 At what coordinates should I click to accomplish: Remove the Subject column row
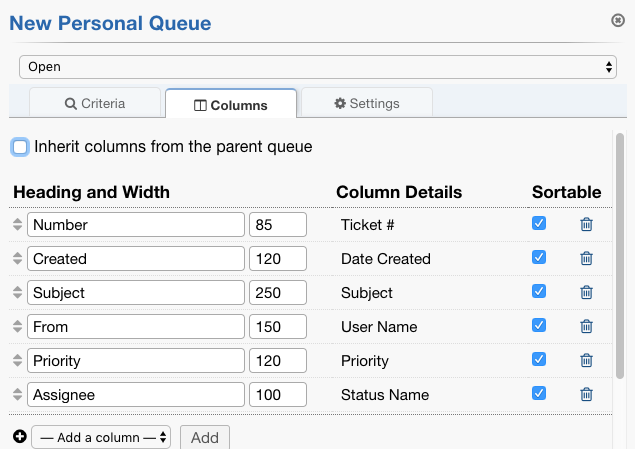coord(587,293)
